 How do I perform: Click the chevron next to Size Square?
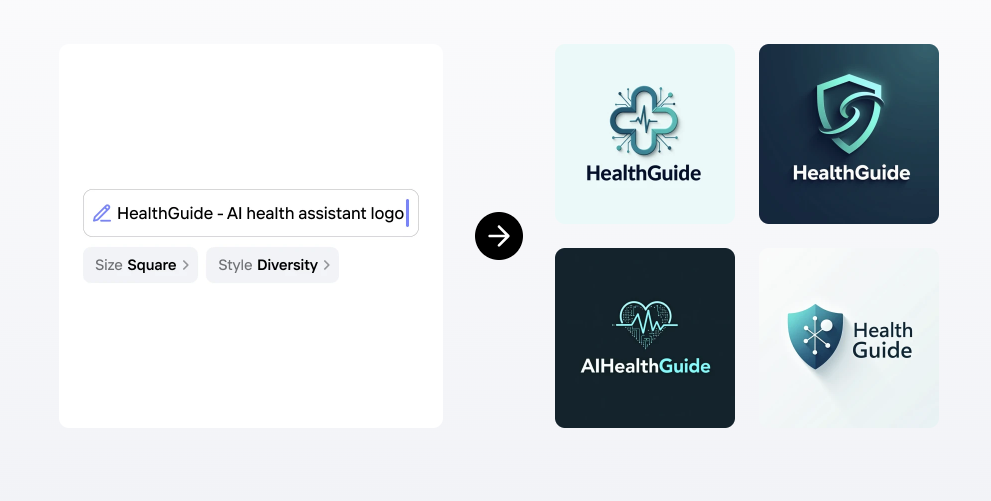(x=186, y=265)
